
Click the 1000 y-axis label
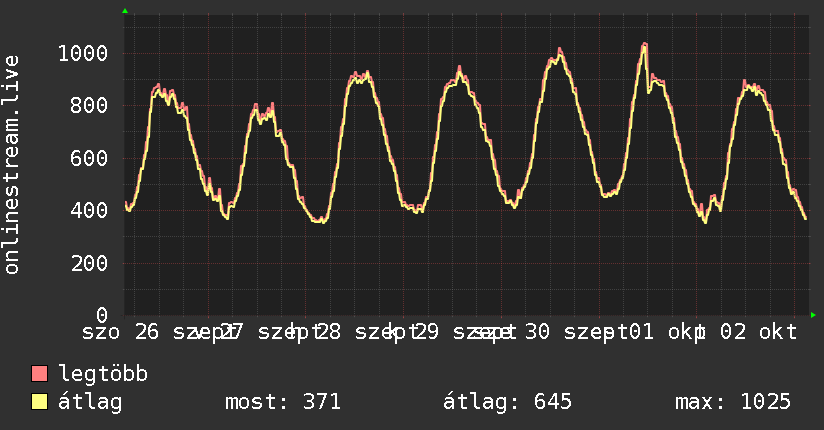tap(83, 53)
